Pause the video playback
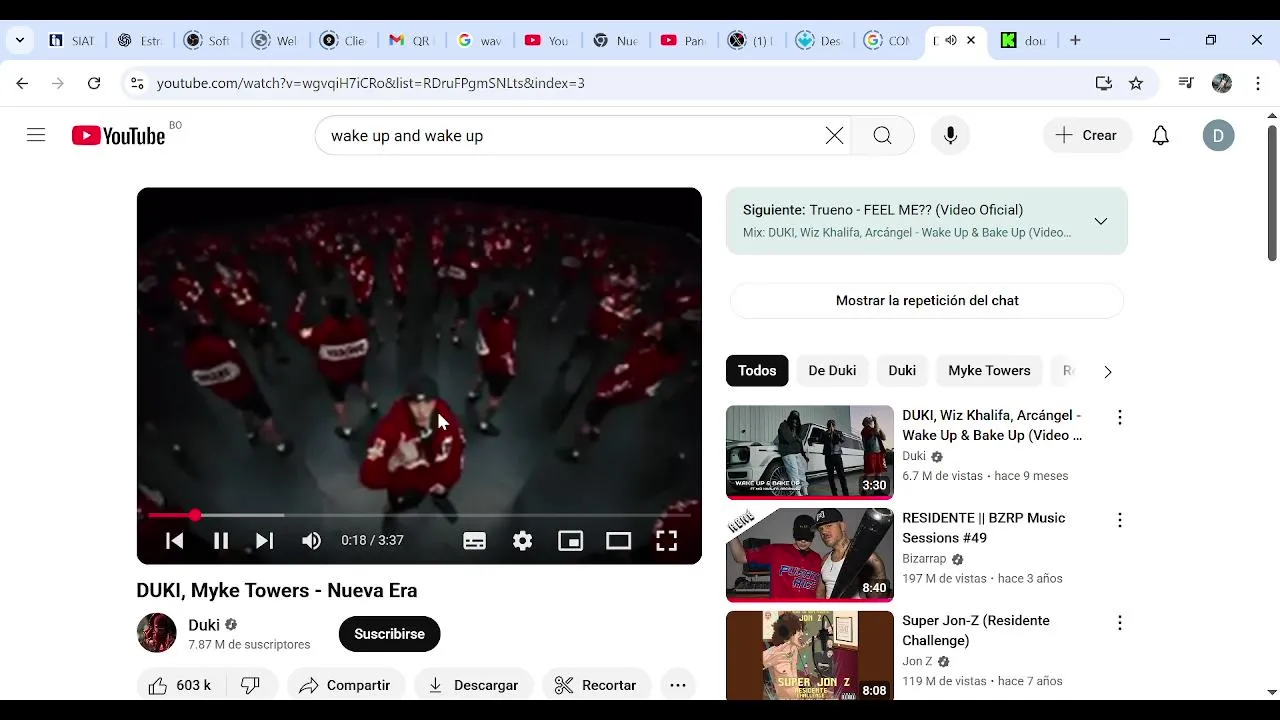 click(221, 541)
